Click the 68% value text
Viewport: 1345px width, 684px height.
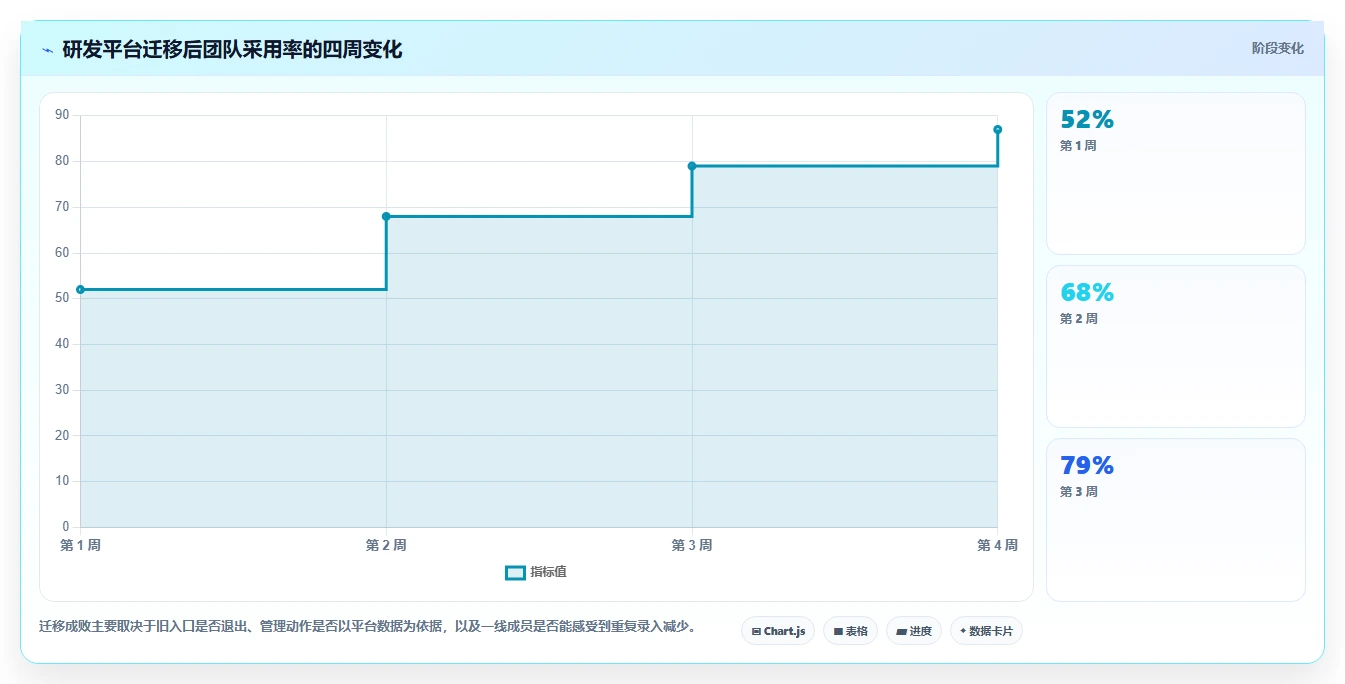(1087, 293)
